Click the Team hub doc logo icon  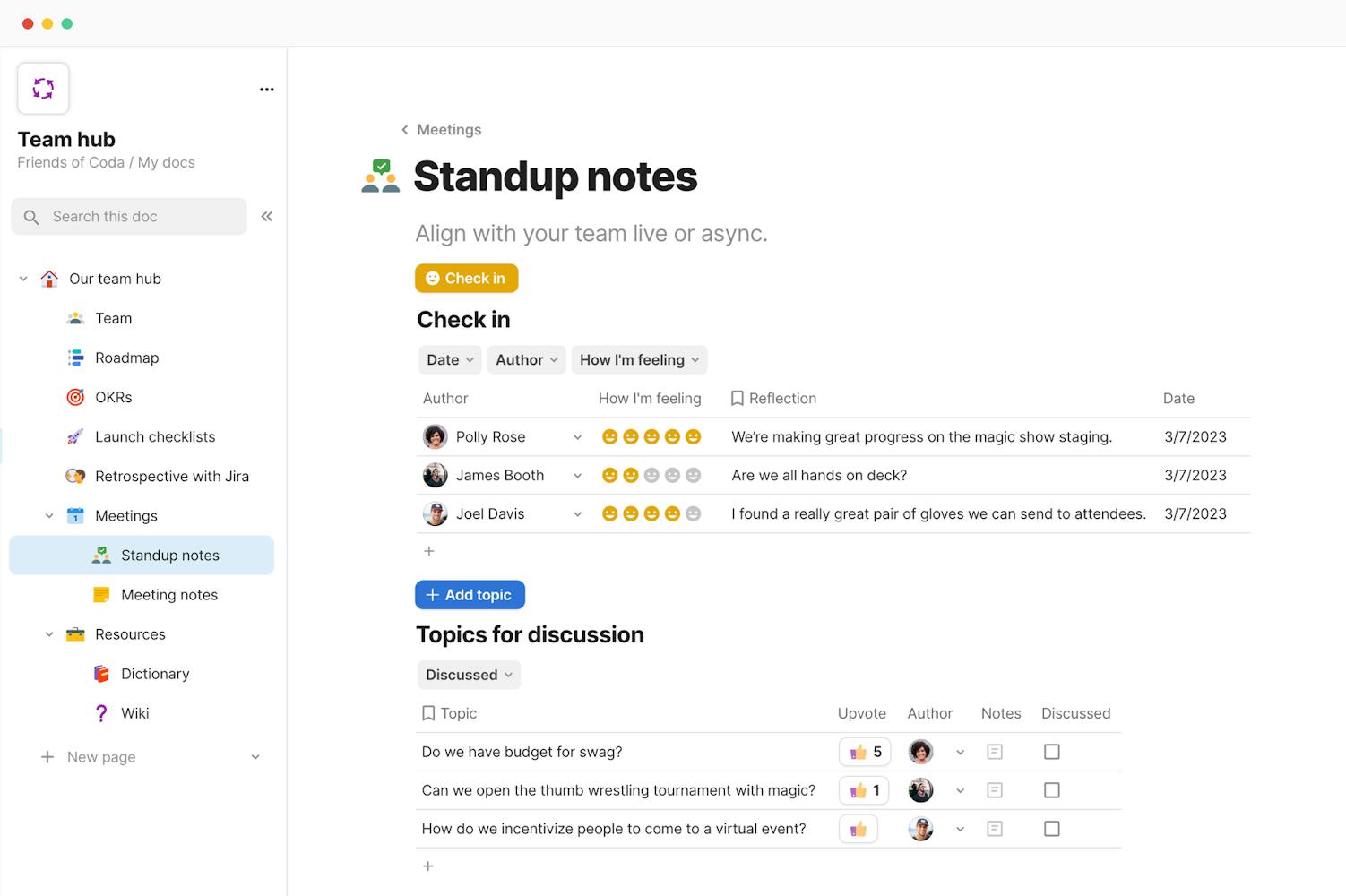click(43, 89)
